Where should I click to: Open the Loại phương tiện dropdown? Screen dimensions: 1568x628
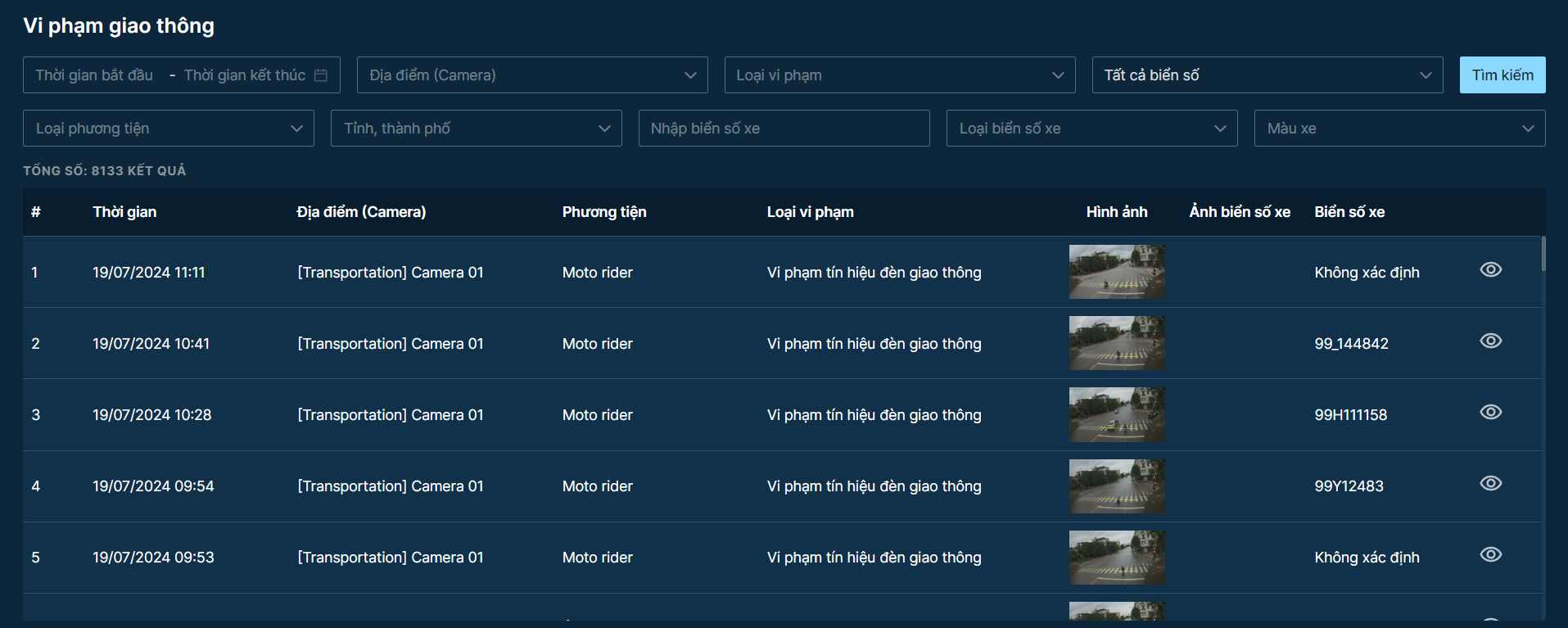coord(169,129)
